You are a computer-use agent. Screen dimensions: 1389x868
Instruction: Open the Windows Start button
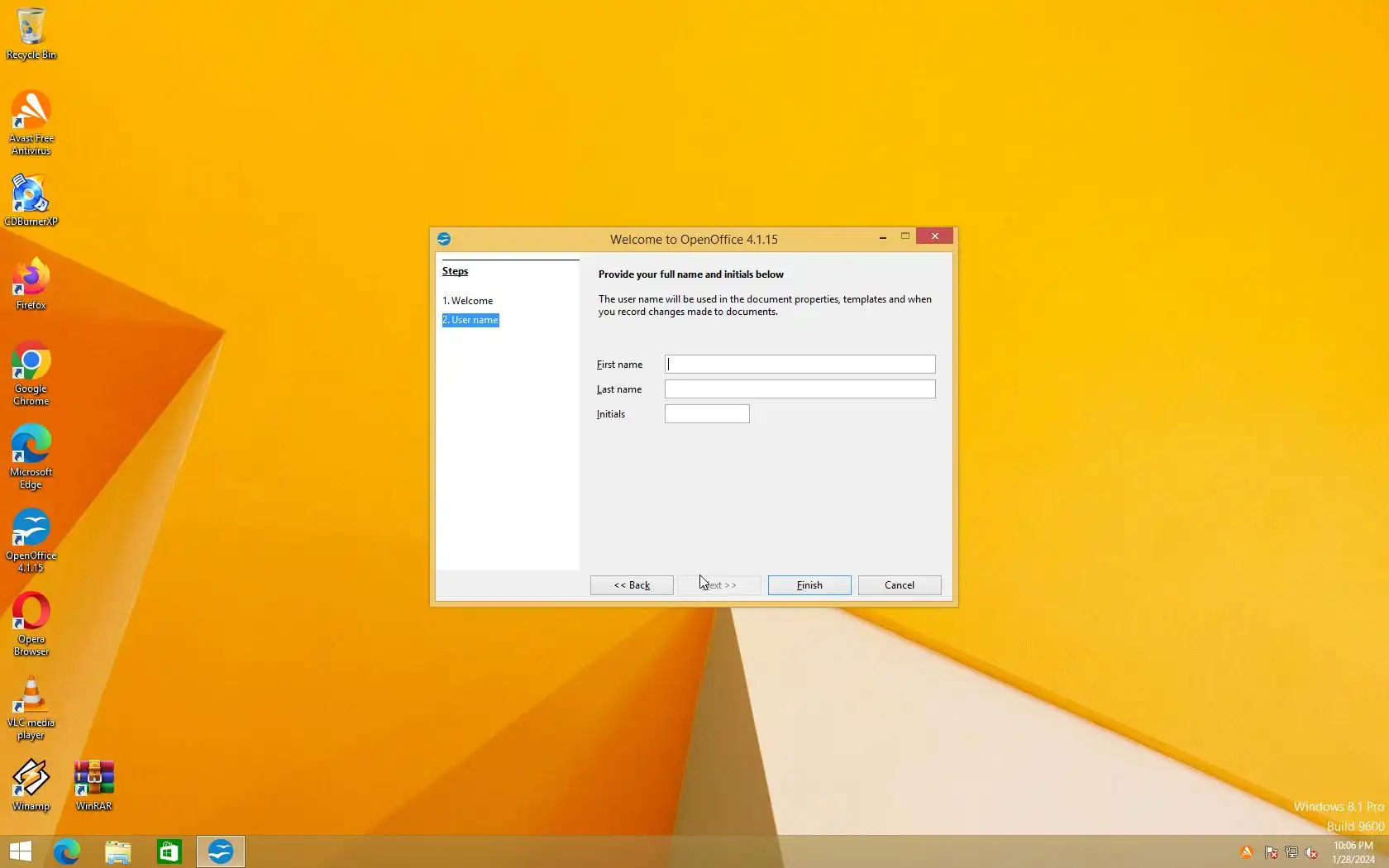(20, 851)
